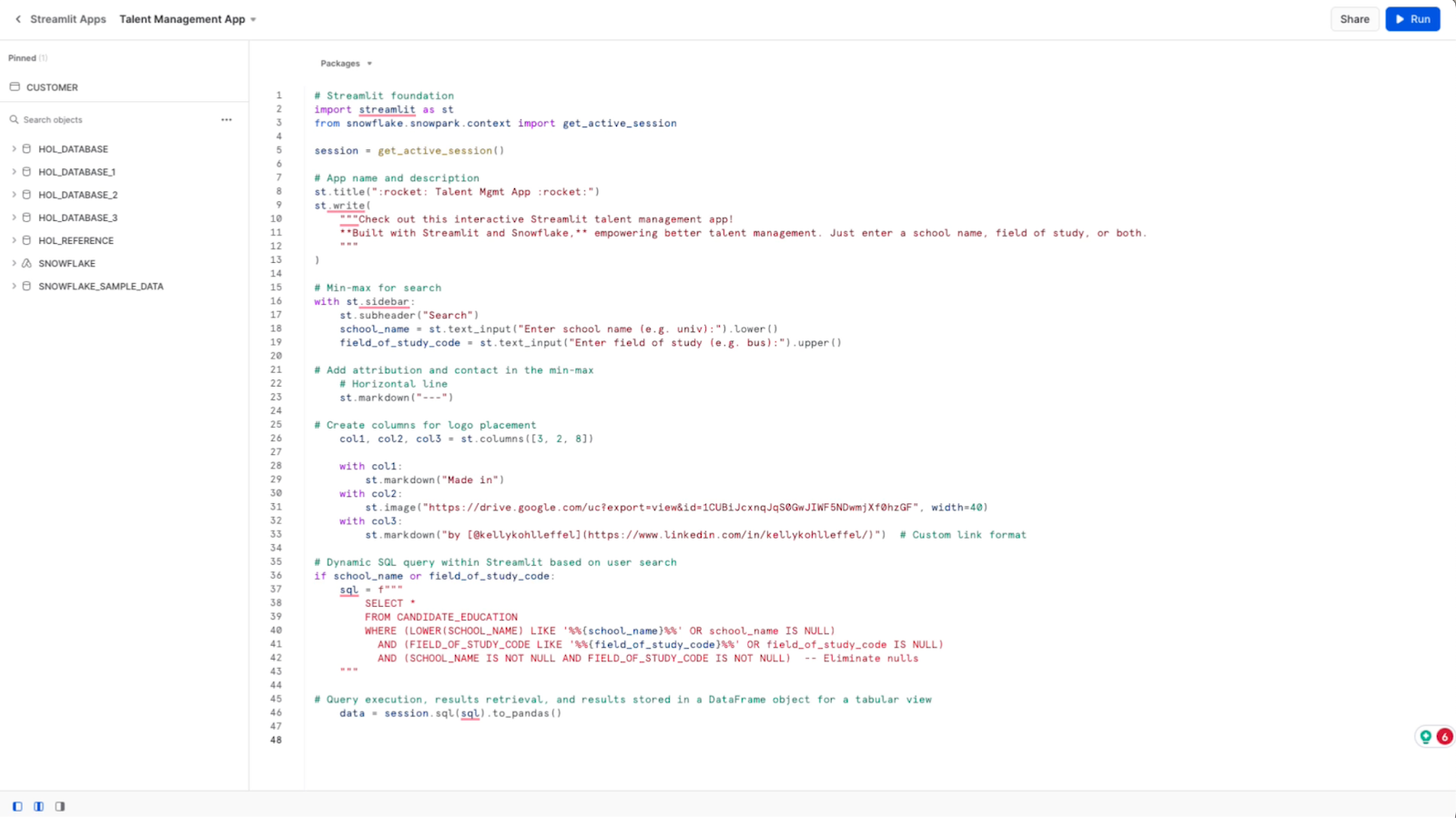
Task: Click the database icon beside HOL_DATABASE_3
Action: [27, 217]
